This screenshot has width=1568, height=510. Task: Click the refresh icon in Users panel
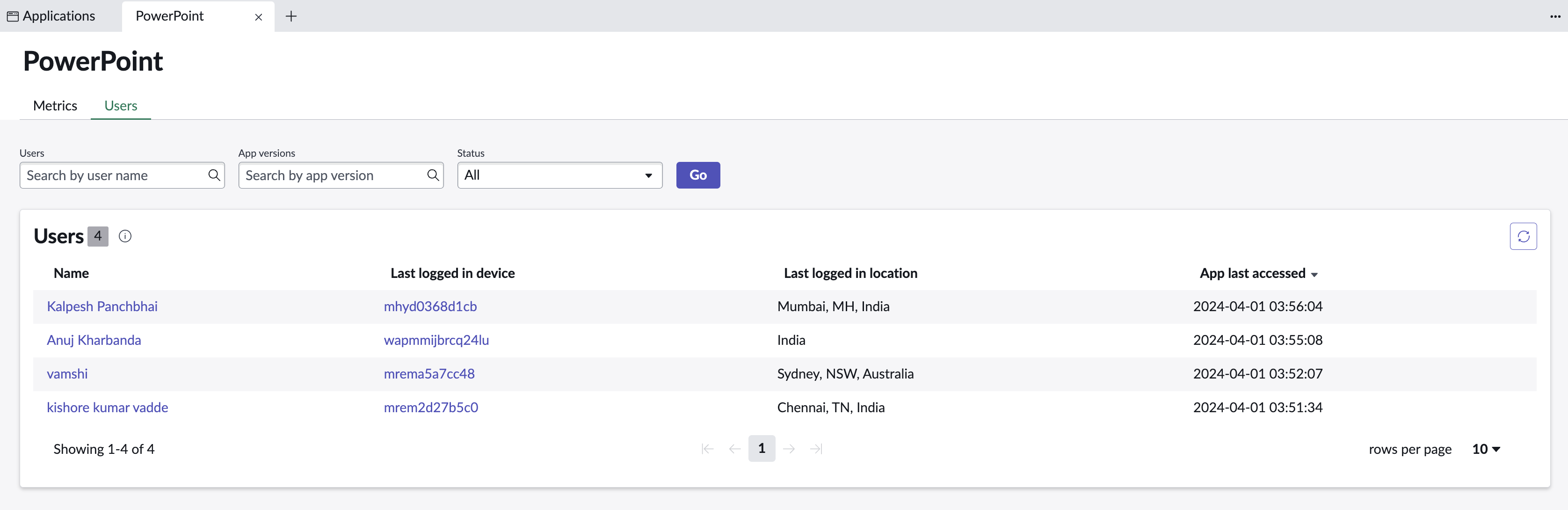point(1523,236)
